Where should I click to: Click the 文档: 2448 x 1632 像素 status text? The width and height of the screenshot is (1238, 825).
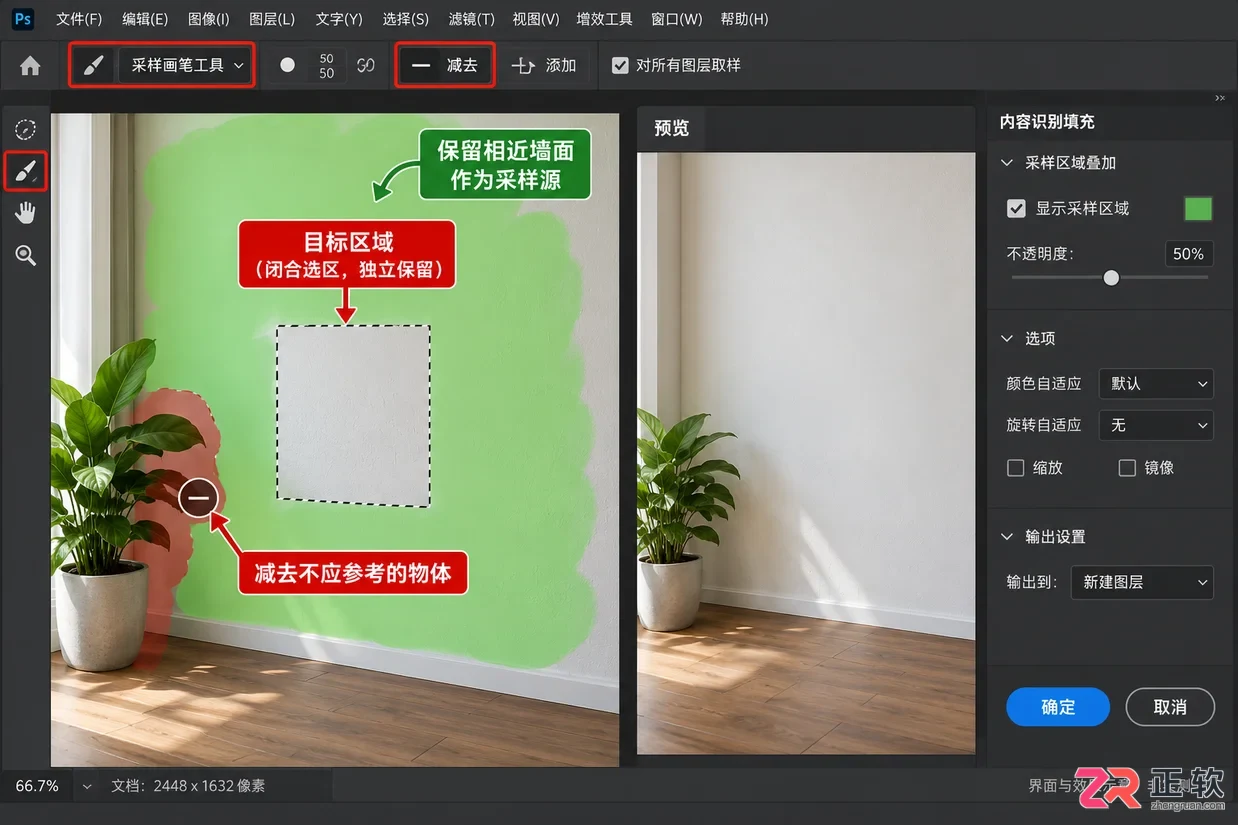tap(188, 786)
